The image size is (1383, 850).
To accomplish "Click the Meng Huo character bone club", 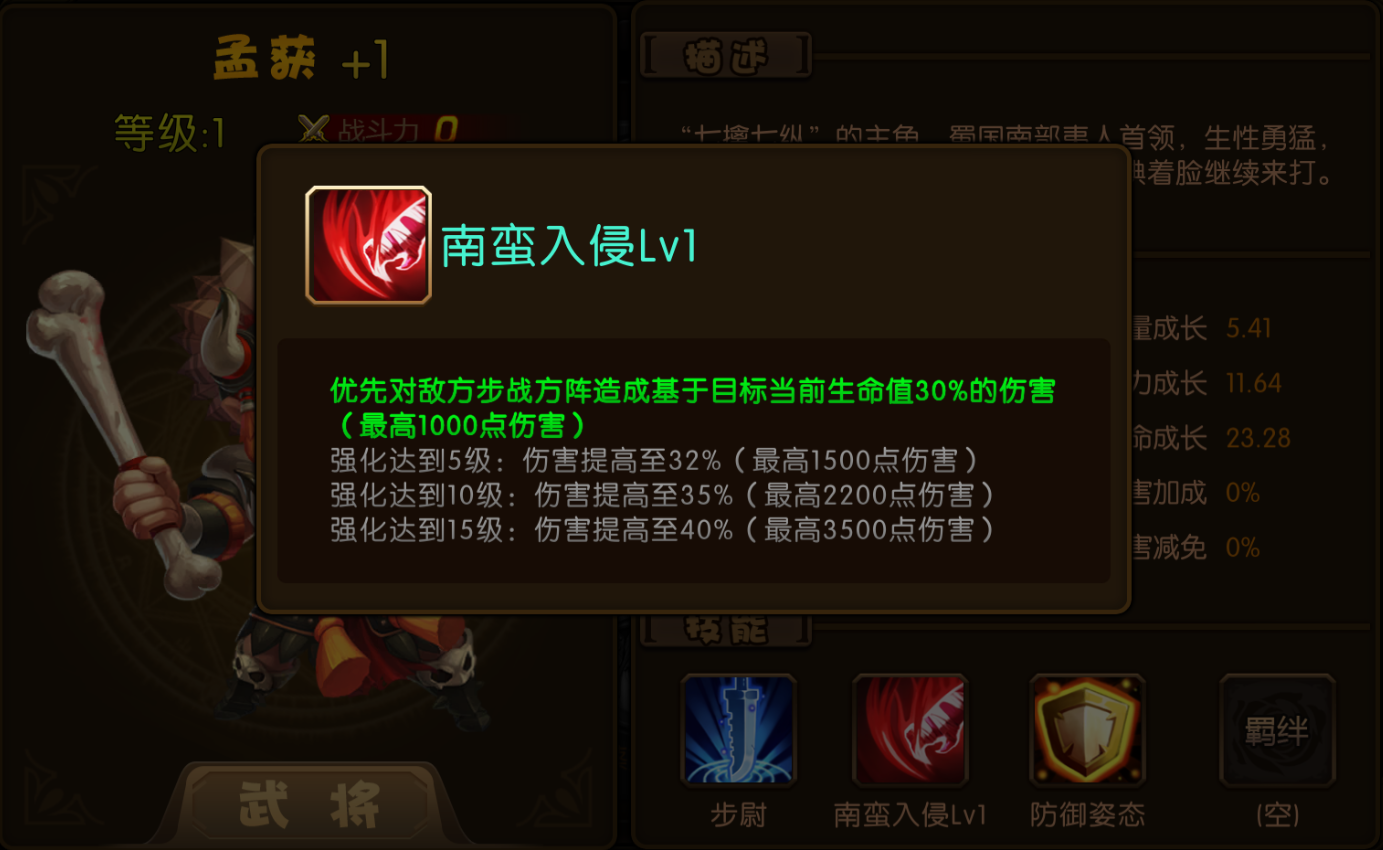I will (x=125, y=432).
